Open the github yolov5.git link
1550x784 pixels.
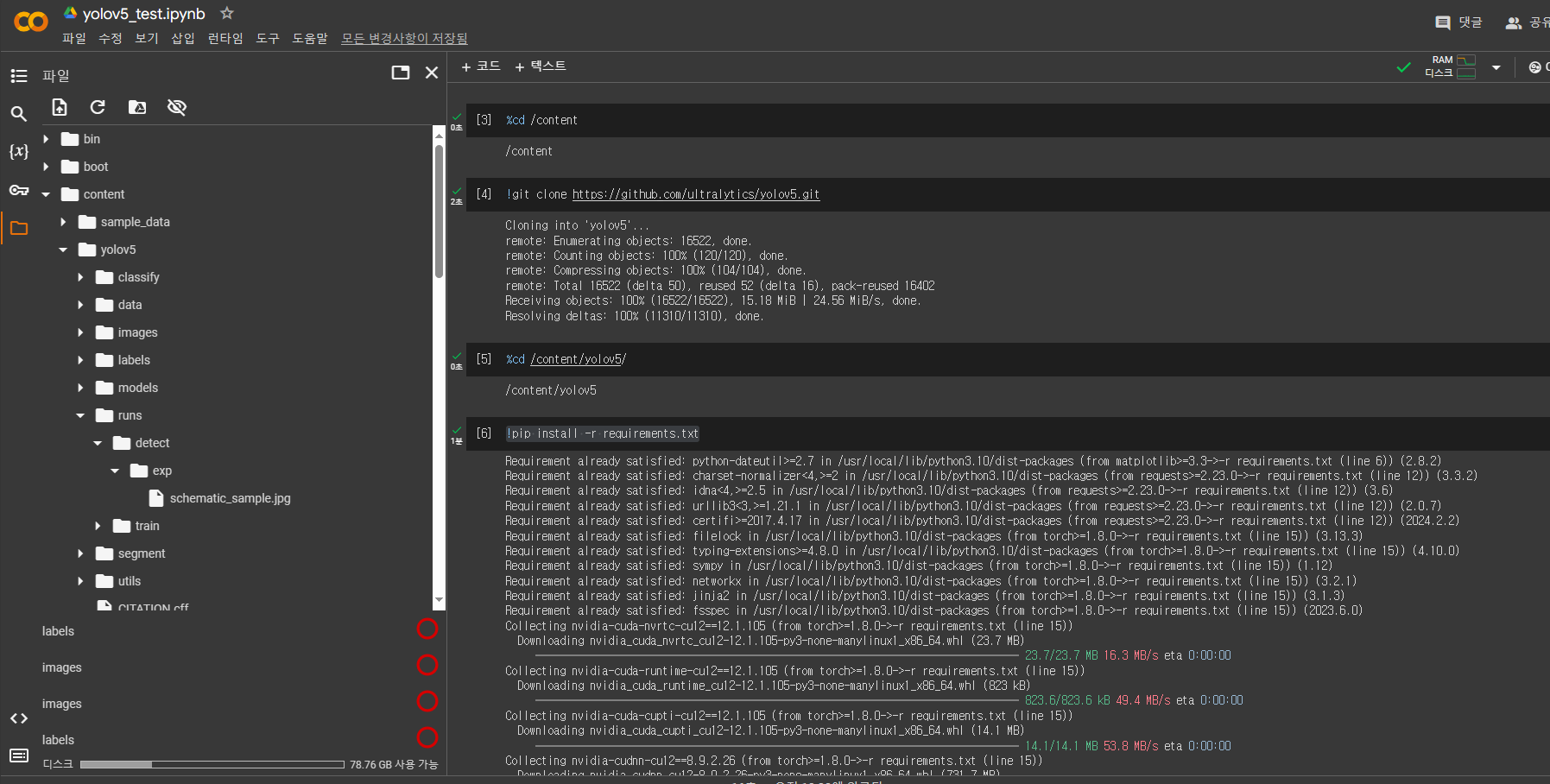coord(696,194)
